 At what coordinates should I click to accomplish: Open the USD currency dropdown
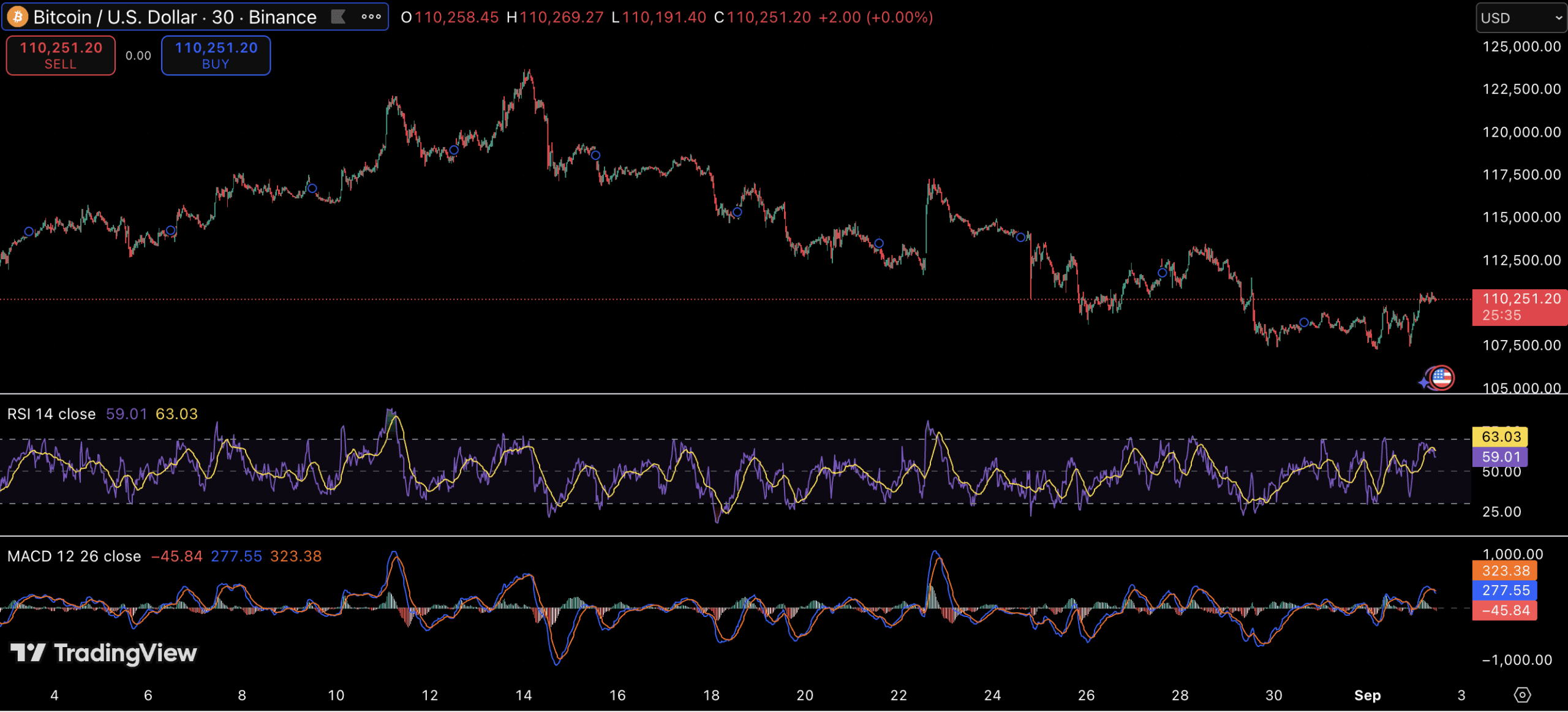tap(1521, 18)
